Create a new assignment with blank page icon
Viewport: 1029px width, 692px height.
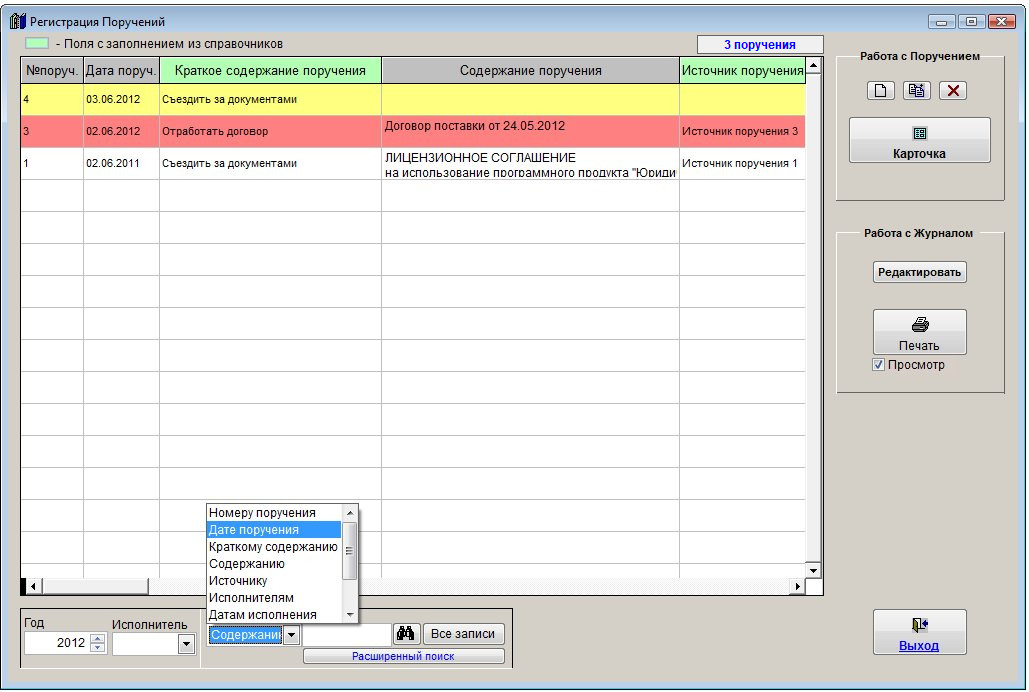(x=881, y=91)
